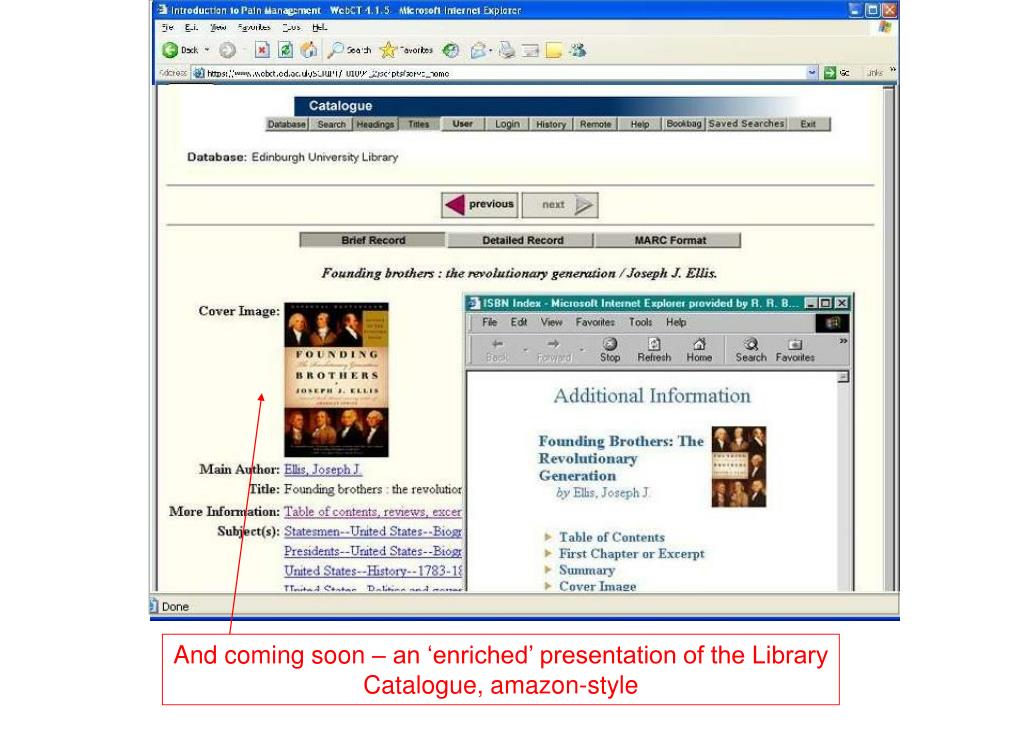Open the History catalogue tab

pyautogui.click(x=551, y=124)
